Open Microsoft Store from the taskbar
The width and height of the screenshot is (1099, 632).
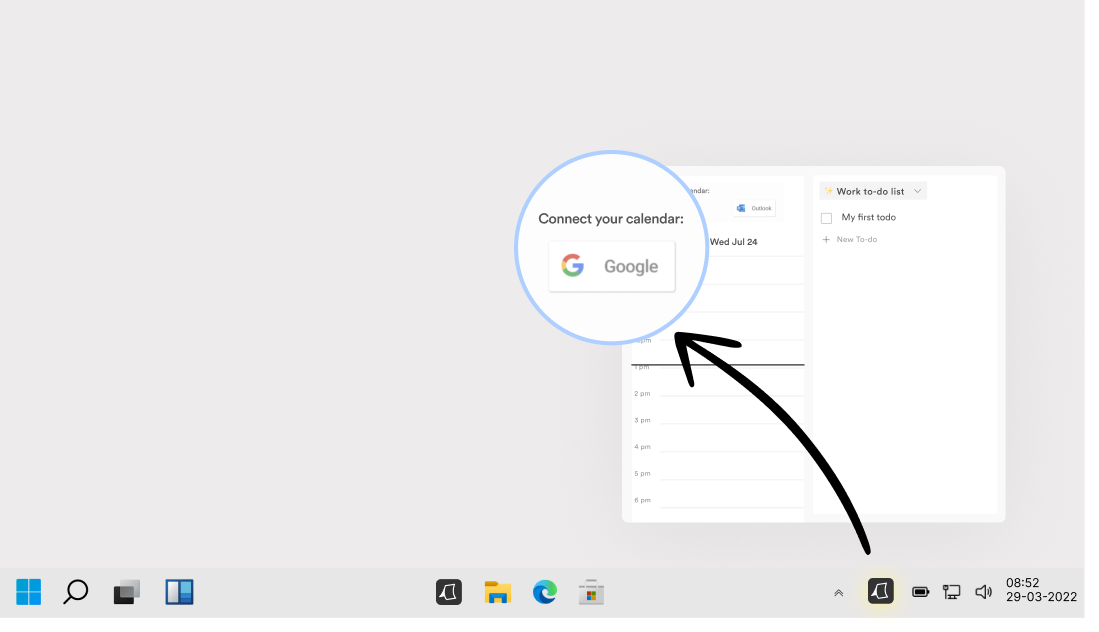[592, 592]
